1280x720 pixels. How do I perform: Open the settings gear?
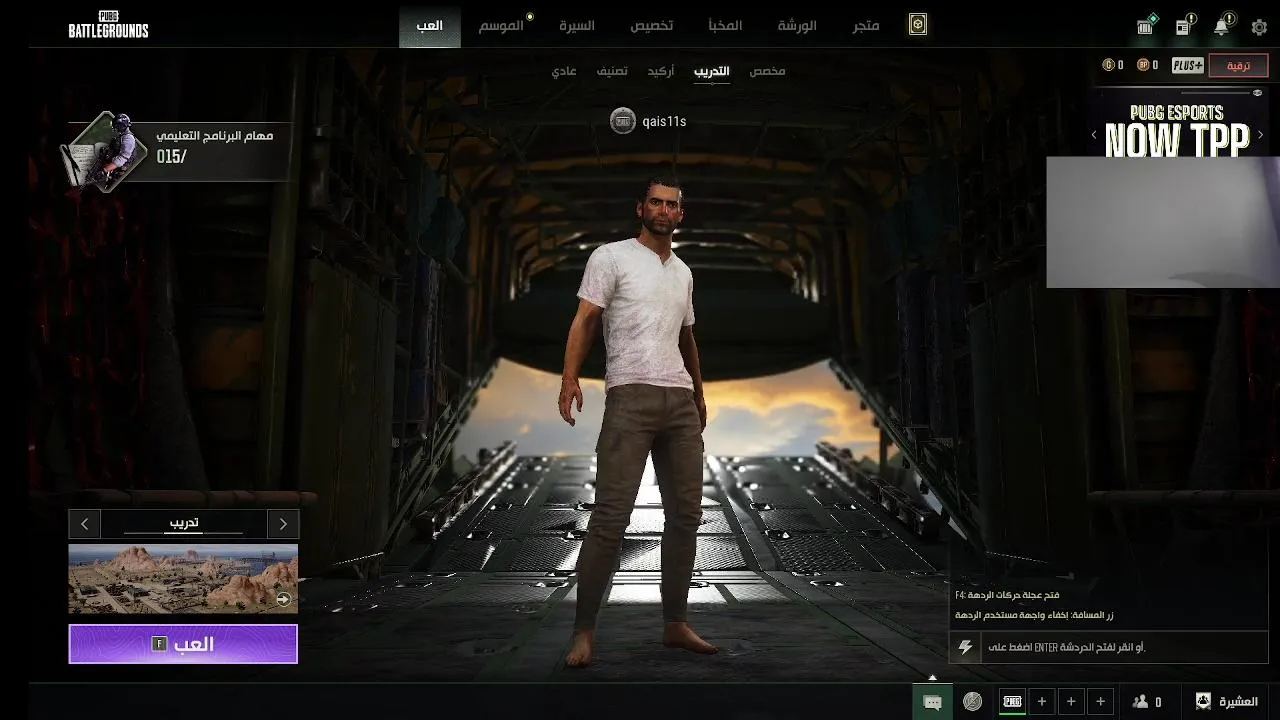tap(1259, 27)
